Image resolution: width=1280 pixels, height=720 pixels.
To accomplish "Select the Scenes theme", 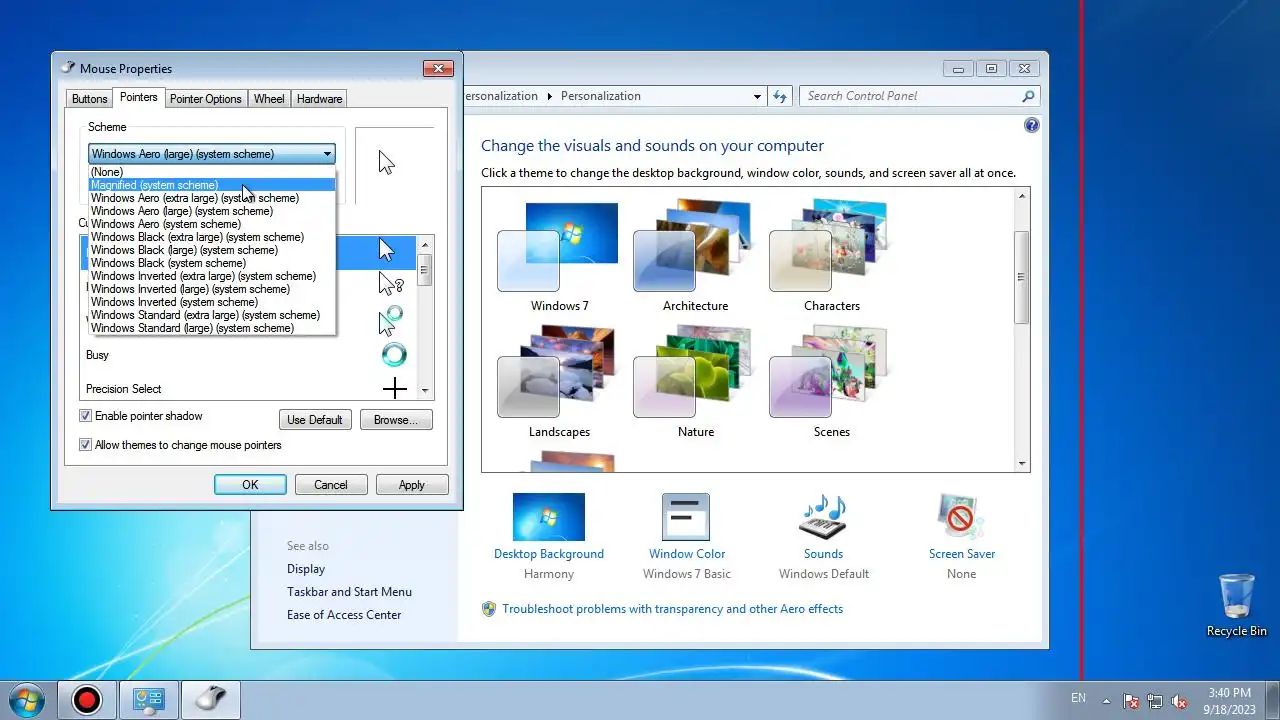I will [x=831, y=382].
